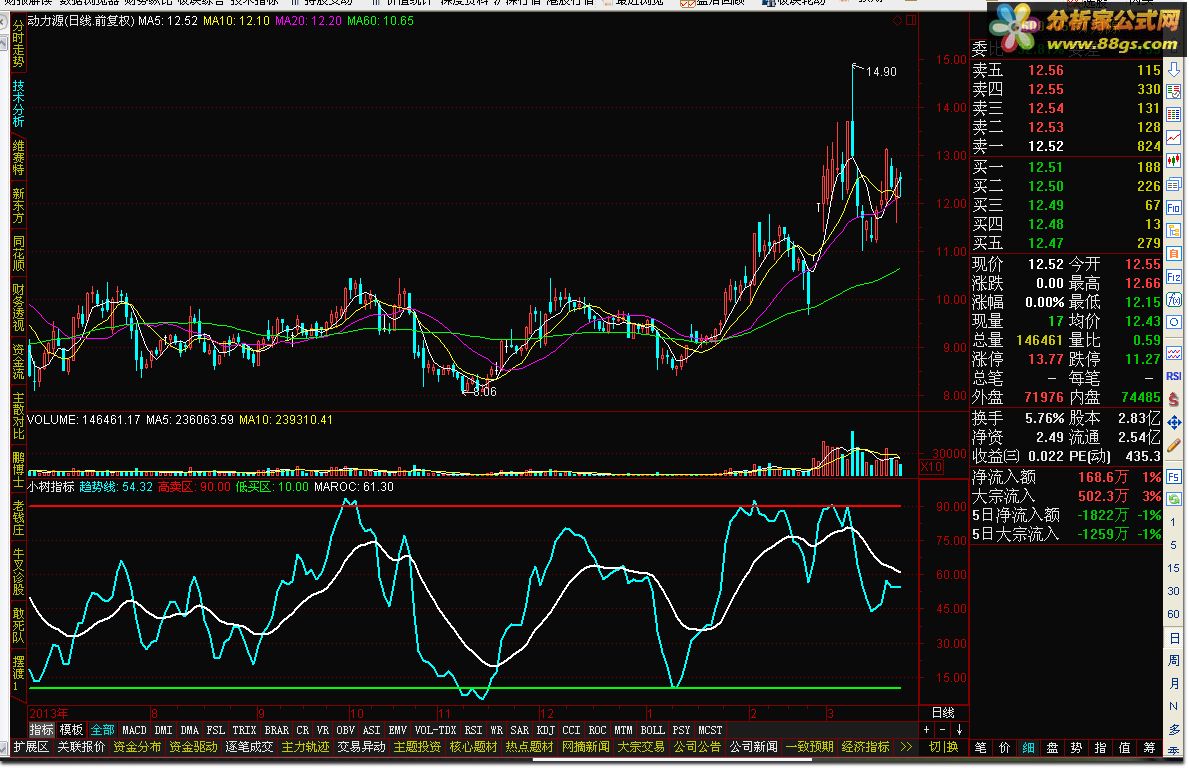Open the 牛叉诊股 side tab
Screen dimensions: 1189x768
(18, 573)
